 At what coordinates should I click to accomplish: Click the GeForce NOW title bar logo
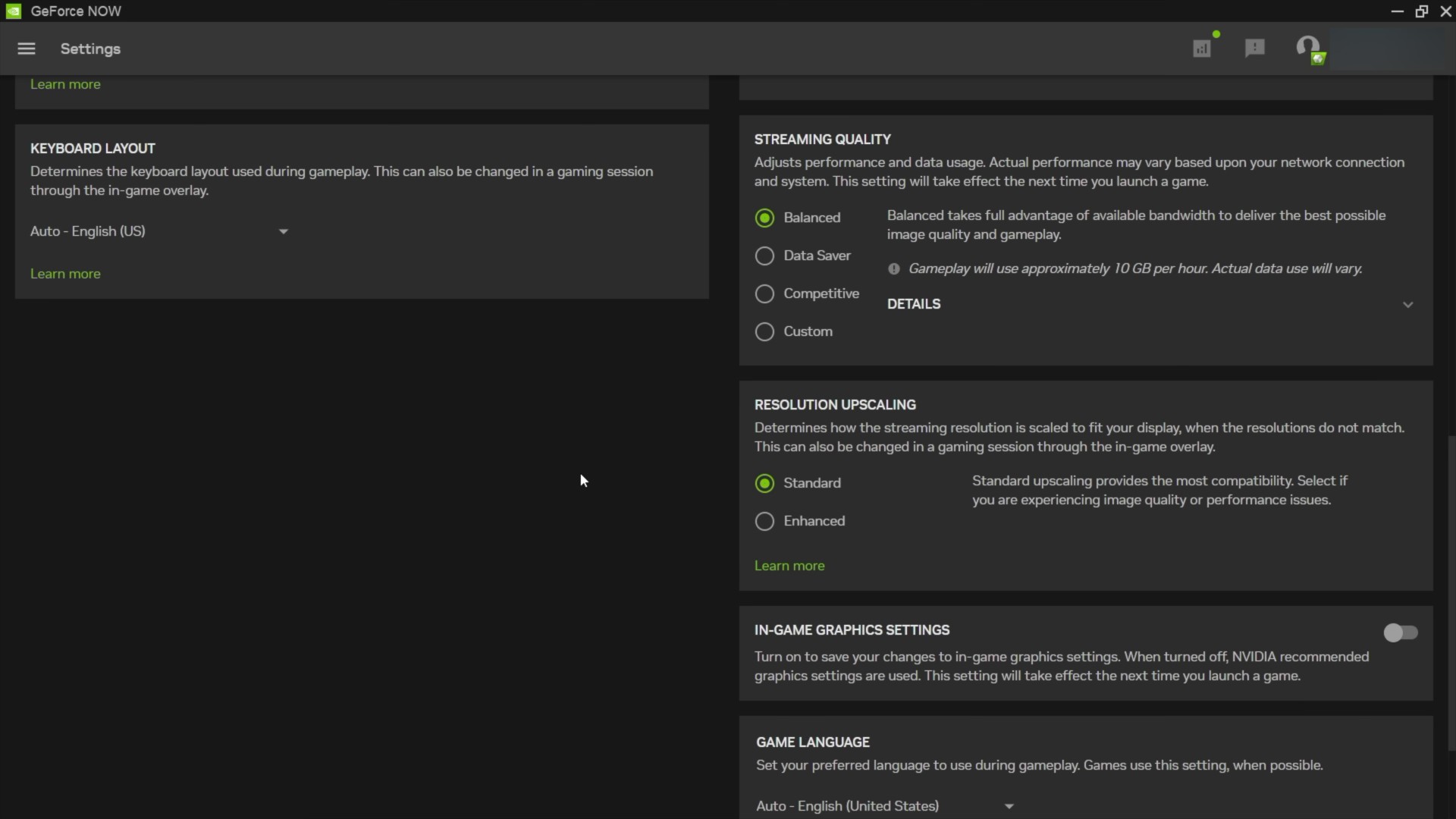[x=14, y=11]
